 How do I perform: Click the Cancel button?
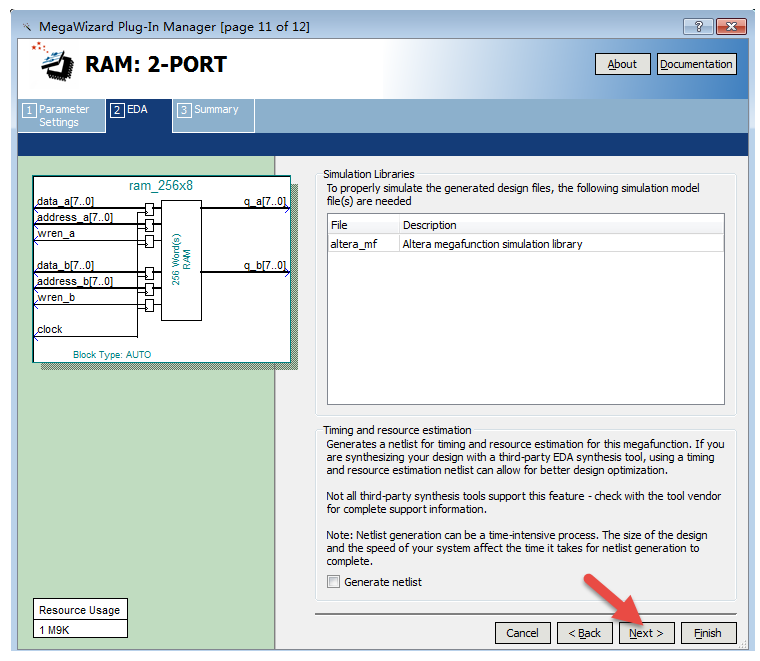pyautogui.click(x=522, y=633)
